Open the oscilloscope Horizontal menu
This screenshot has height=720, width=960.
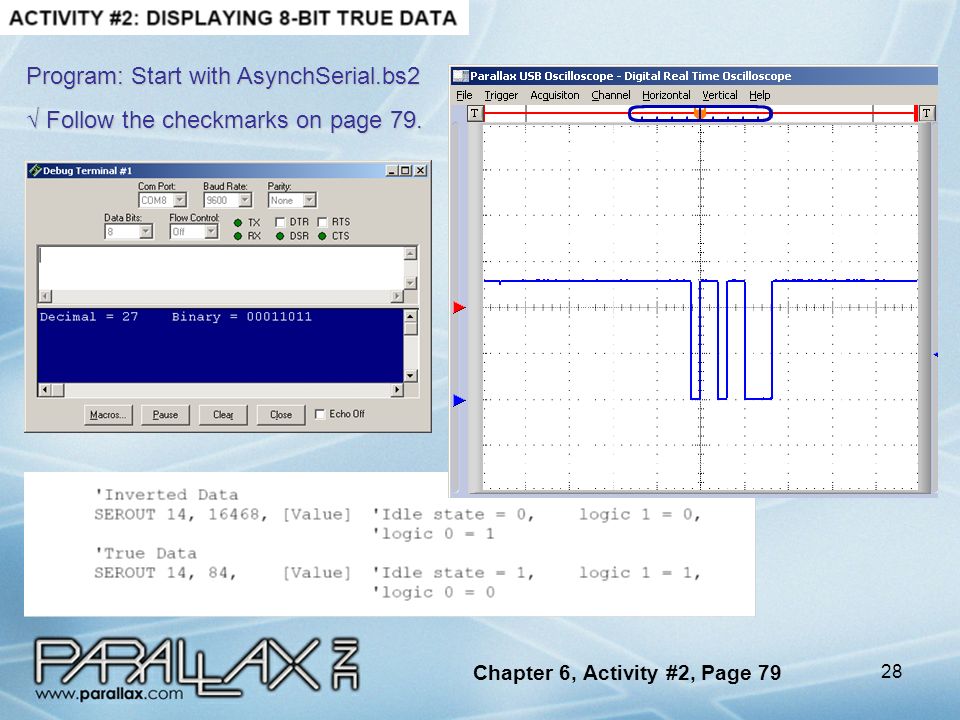[666, 95]
